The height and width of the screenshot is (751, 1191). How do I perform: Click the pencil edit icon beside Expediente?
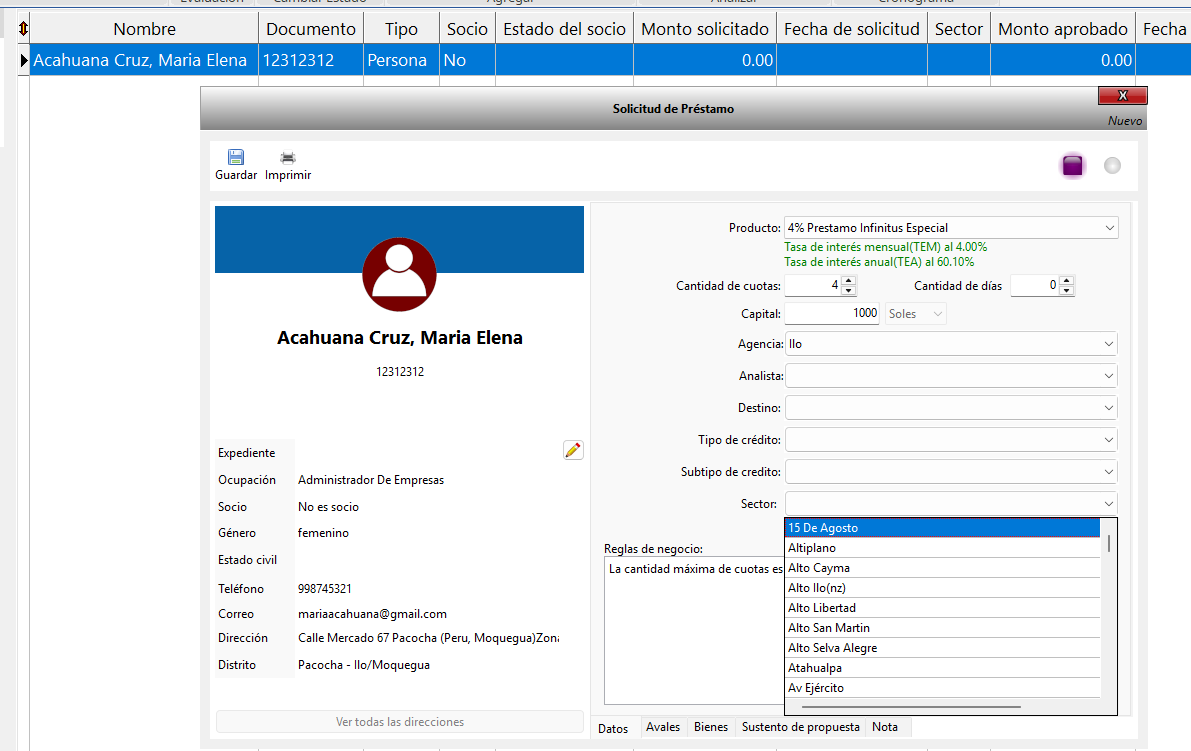(573, 451)
